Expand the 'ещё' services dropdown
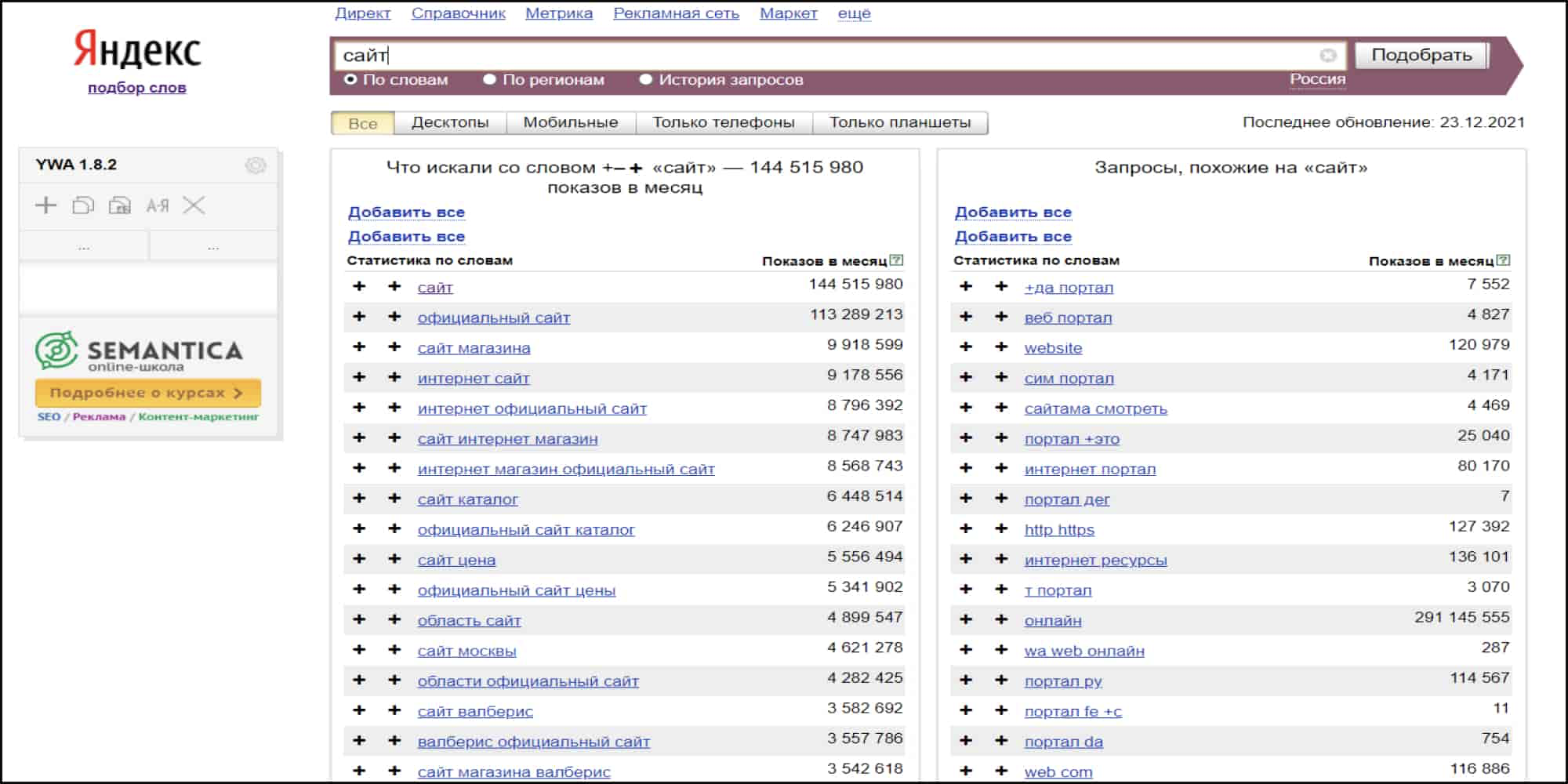1568x784 pixels. [x=854, y=13]
